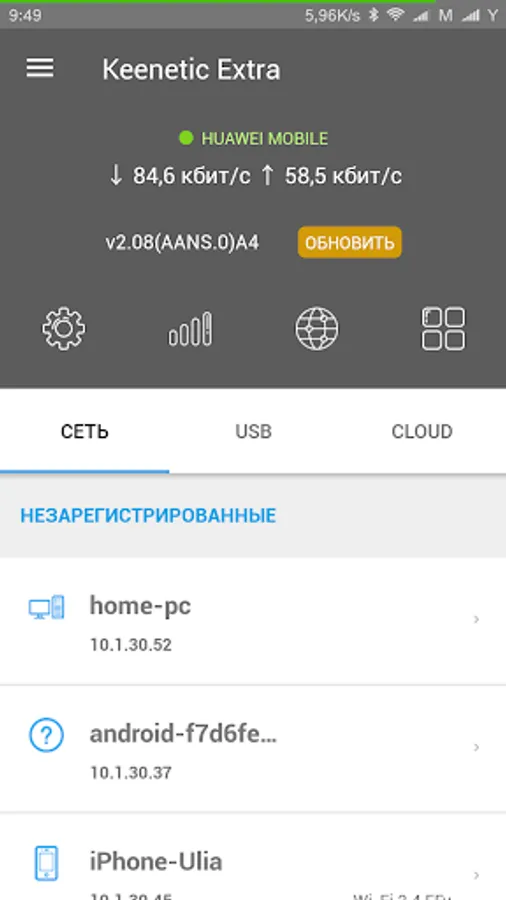Tap the green connection status dot
The image size is (506, 900).
(186, 138)
